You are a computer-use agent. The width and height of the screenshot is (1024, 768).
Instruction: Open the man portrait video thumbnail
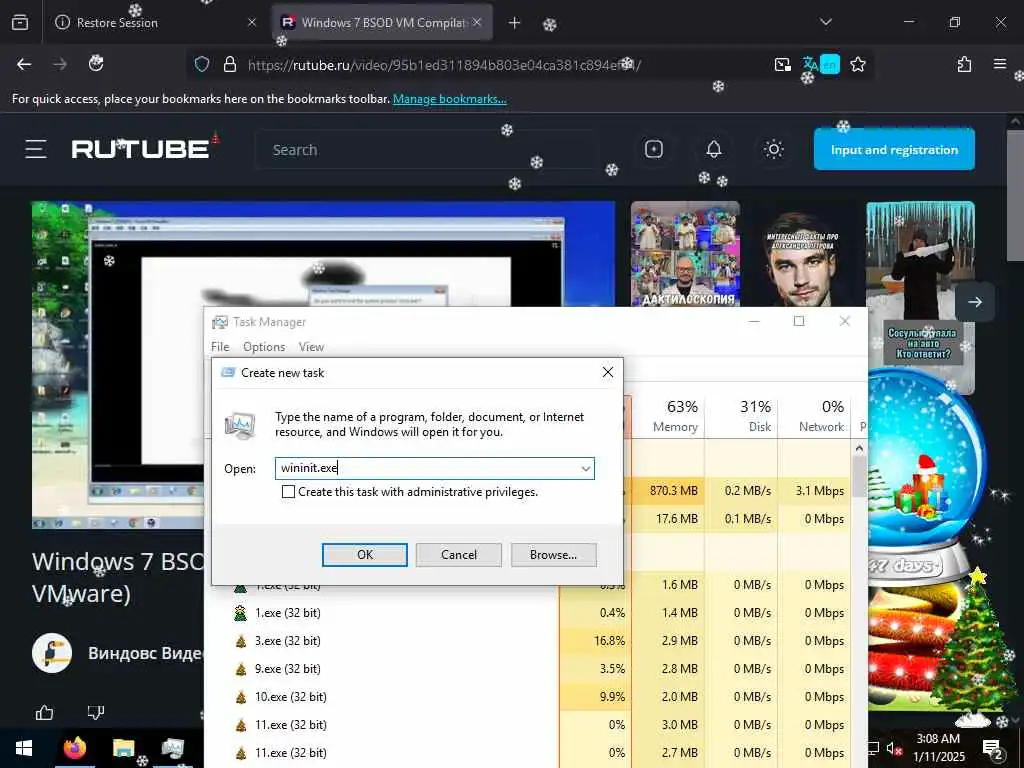pyautogui.click(x=803, y=254)
